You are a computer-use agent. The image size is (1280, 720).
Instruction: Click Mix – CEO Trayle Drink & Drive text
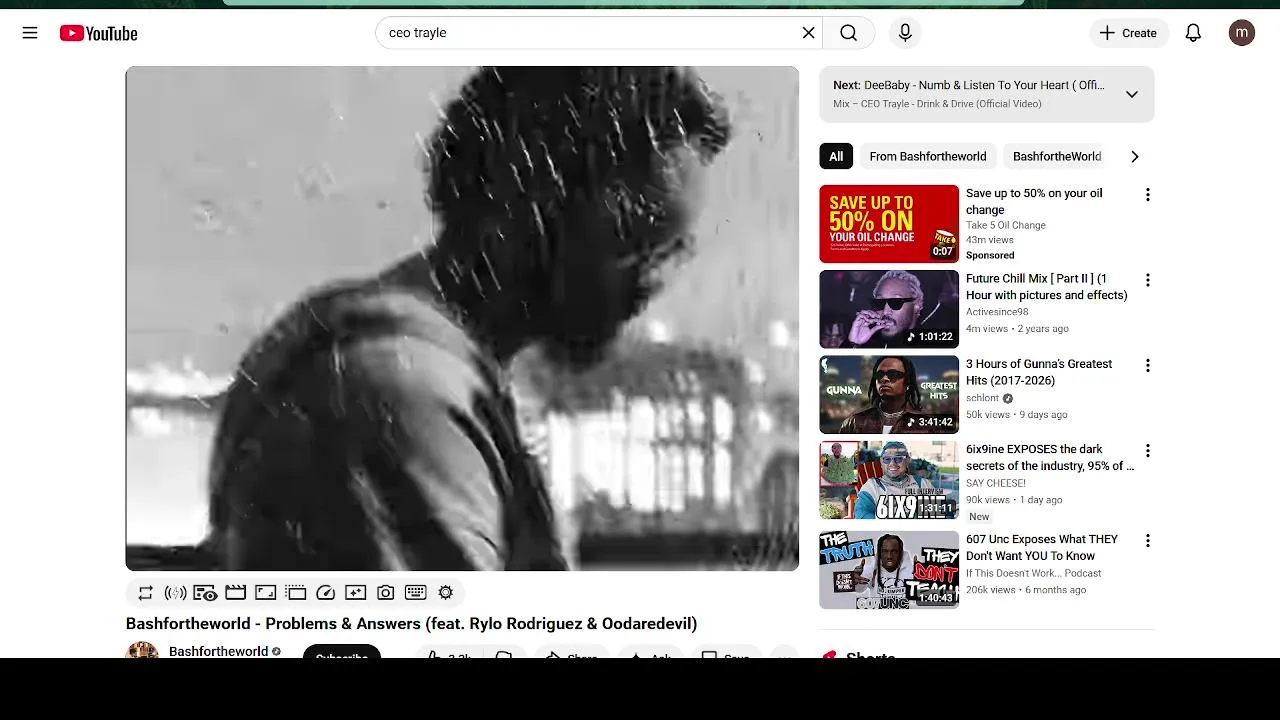click(937, 104)
